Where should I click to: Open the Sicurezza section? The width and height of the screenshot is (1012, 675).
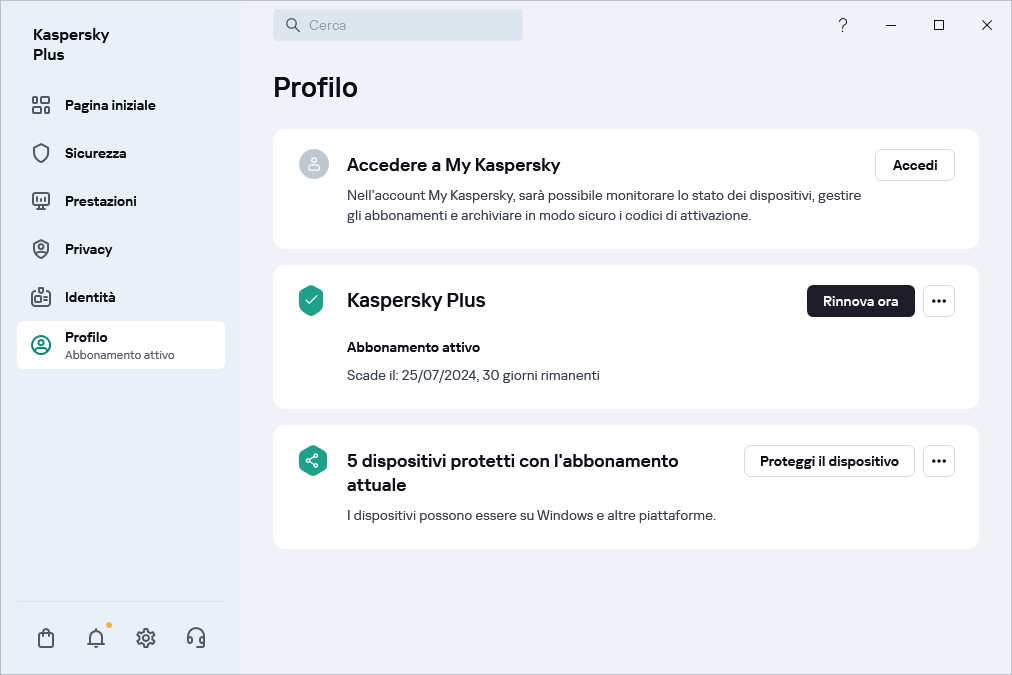(95, 153)
